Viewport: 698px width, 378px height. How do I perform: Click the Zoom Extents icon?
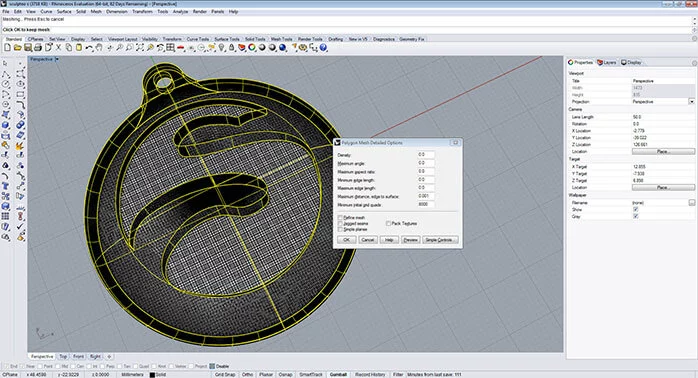click(x=139, y=48)
